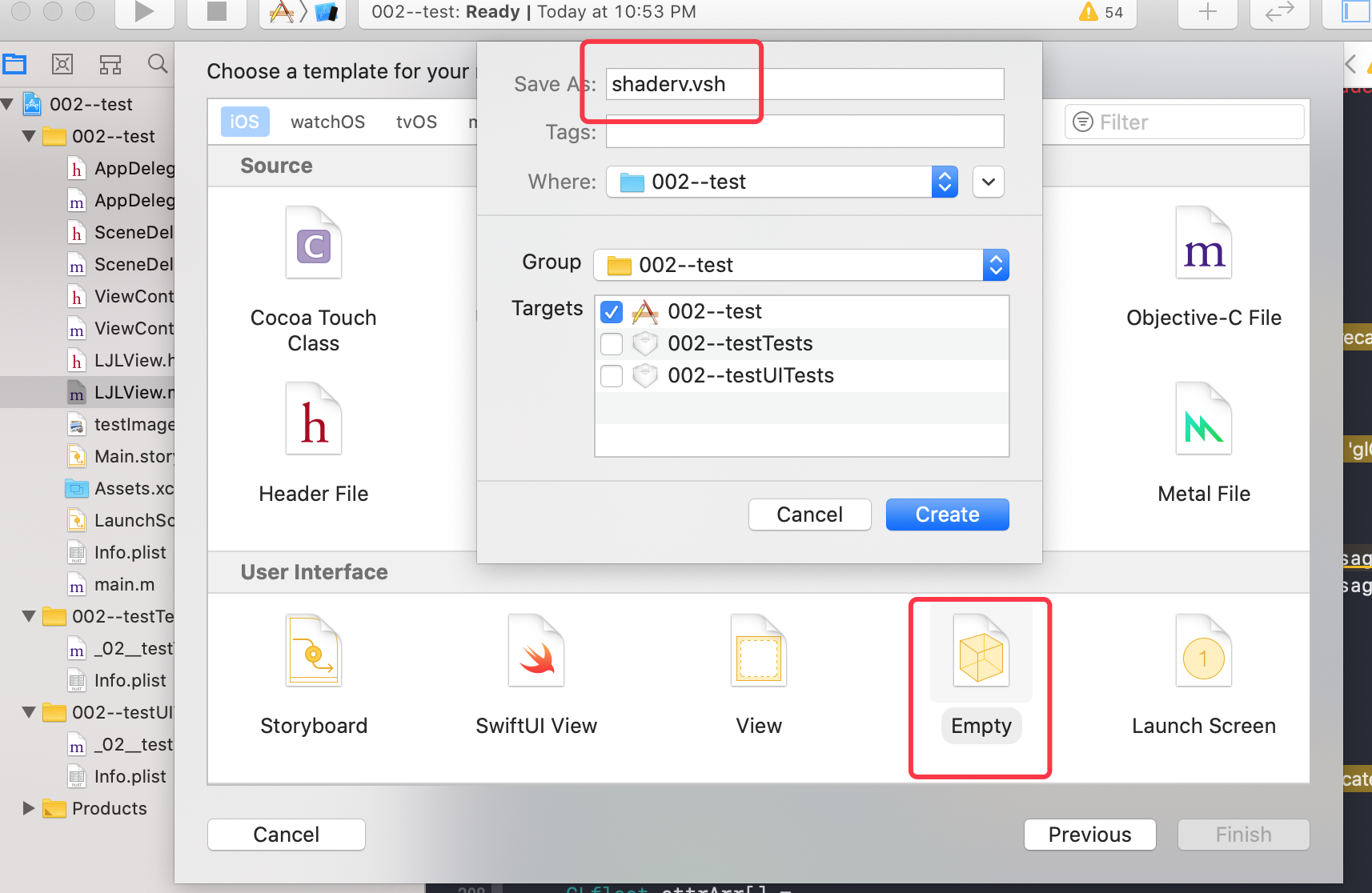Switch to the tvOS platform tab
This screenshot has height=893, width=1372.
click(417, 122)
